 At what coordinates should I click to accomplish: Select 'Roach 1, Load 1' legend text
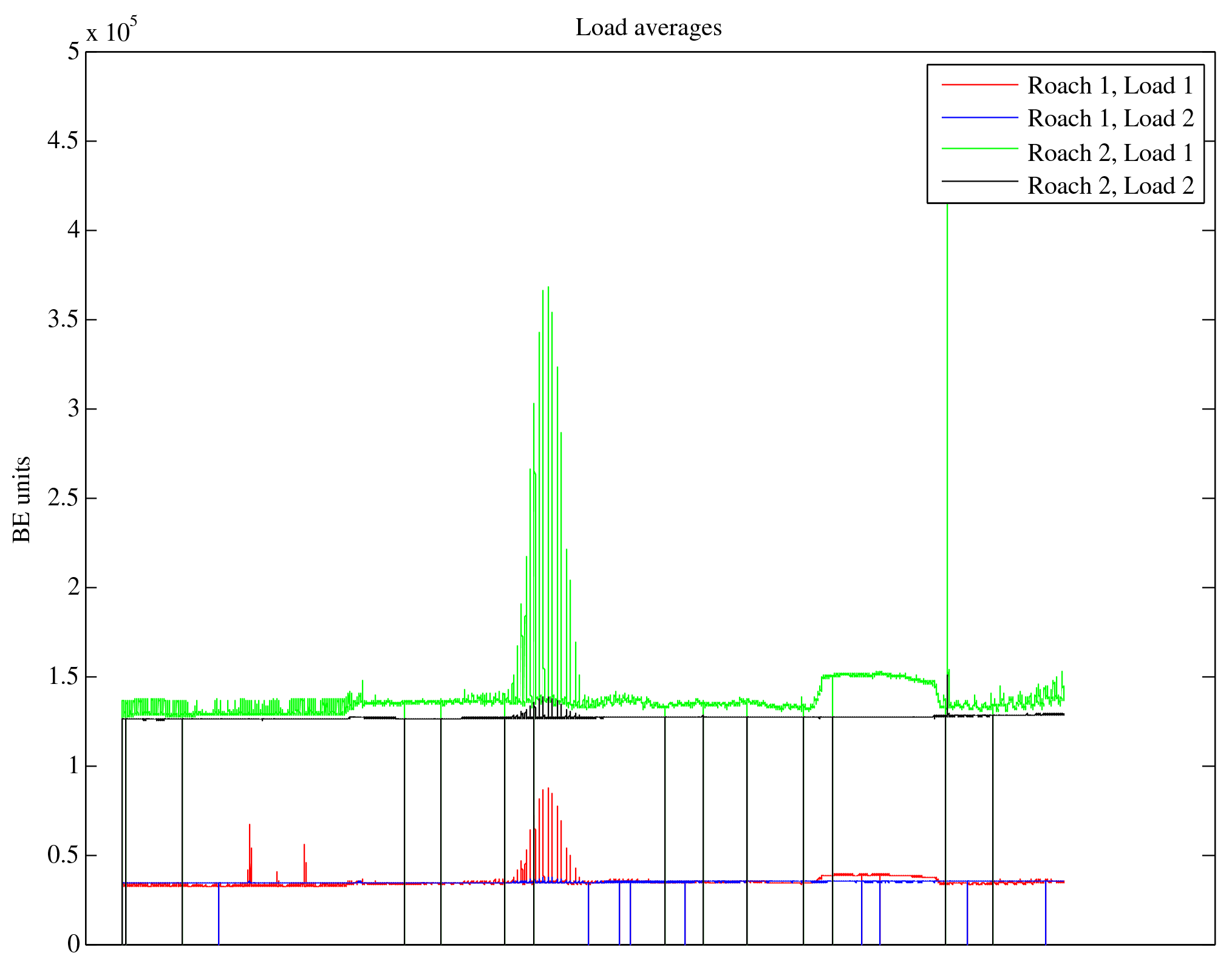pos(1110,86)
